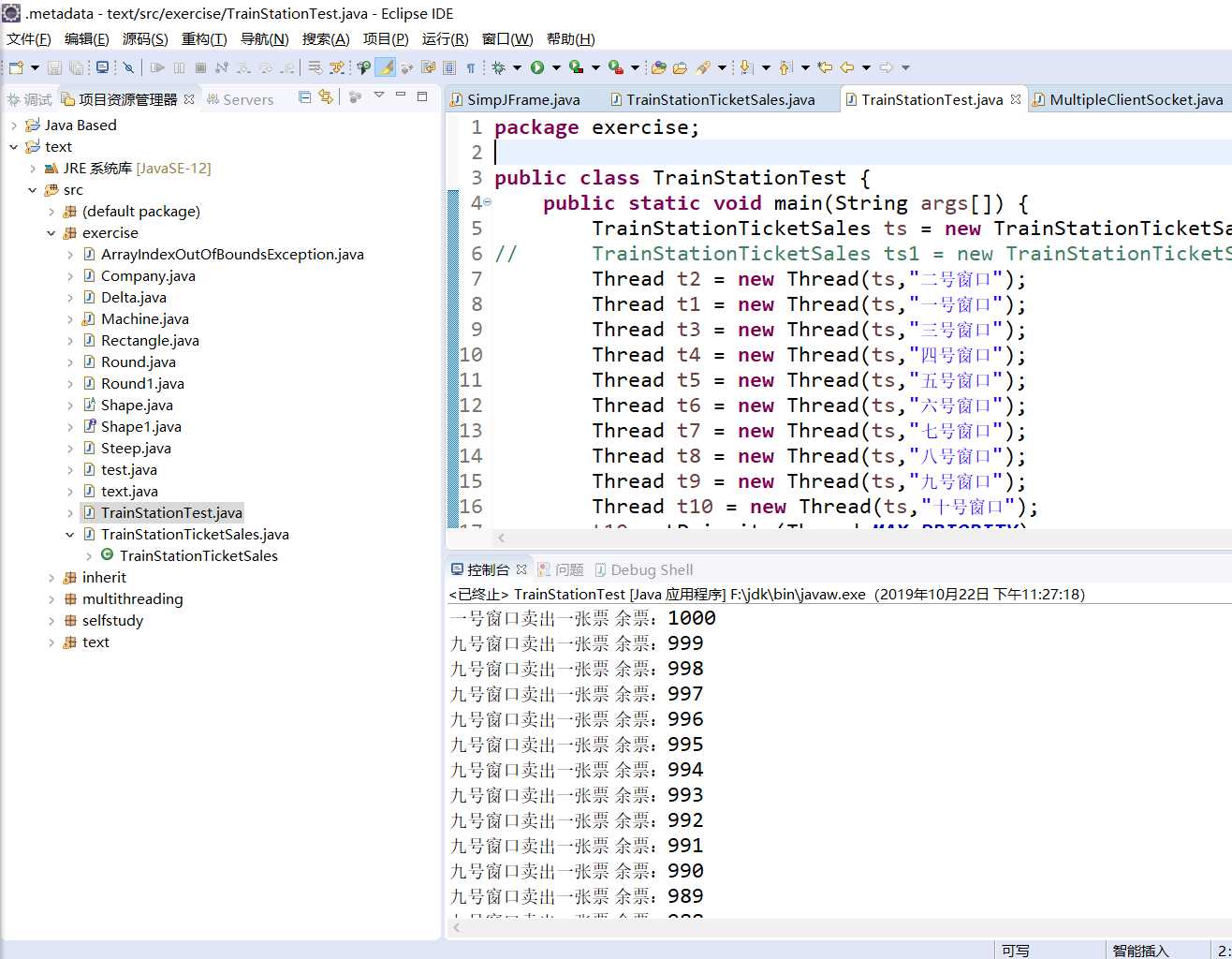Expand the inherit package node
This screenshot has height=959, width=1232.
(51, 578)
